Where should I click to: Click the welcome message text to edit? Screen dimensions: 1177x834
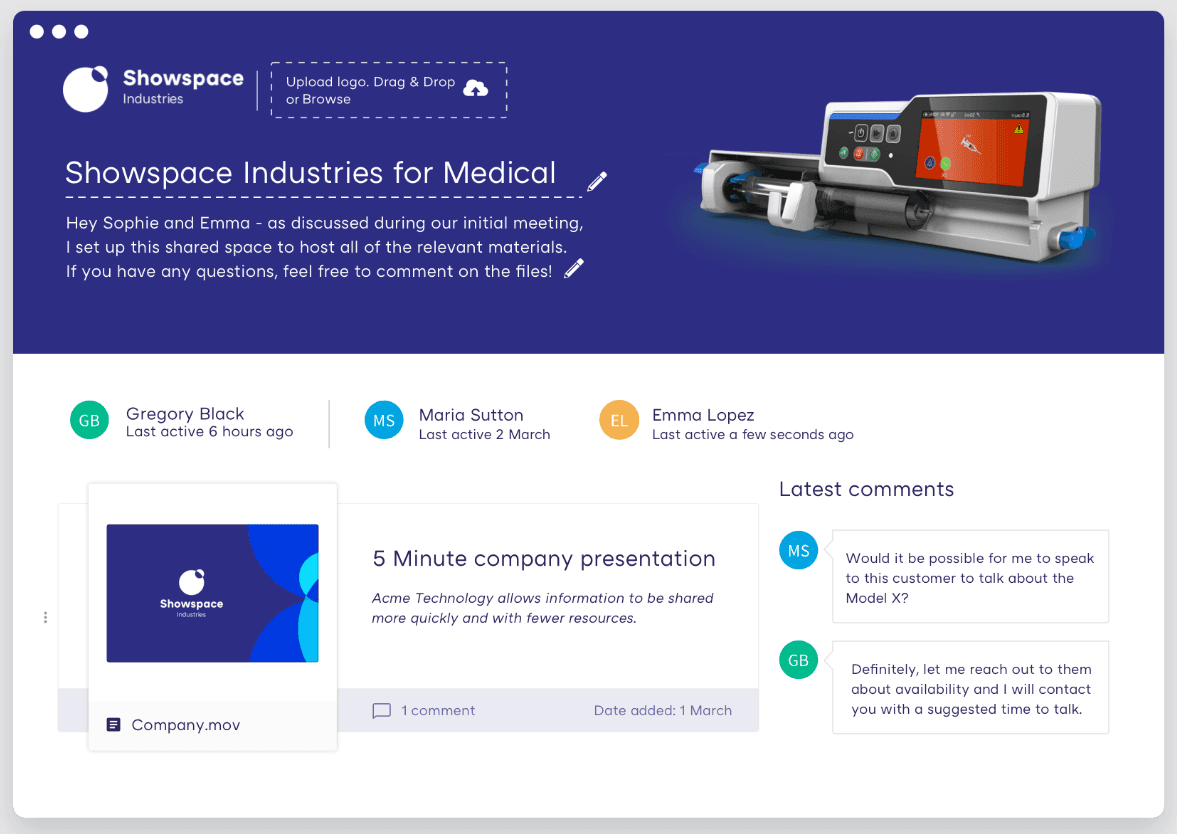tap(322, 247)
